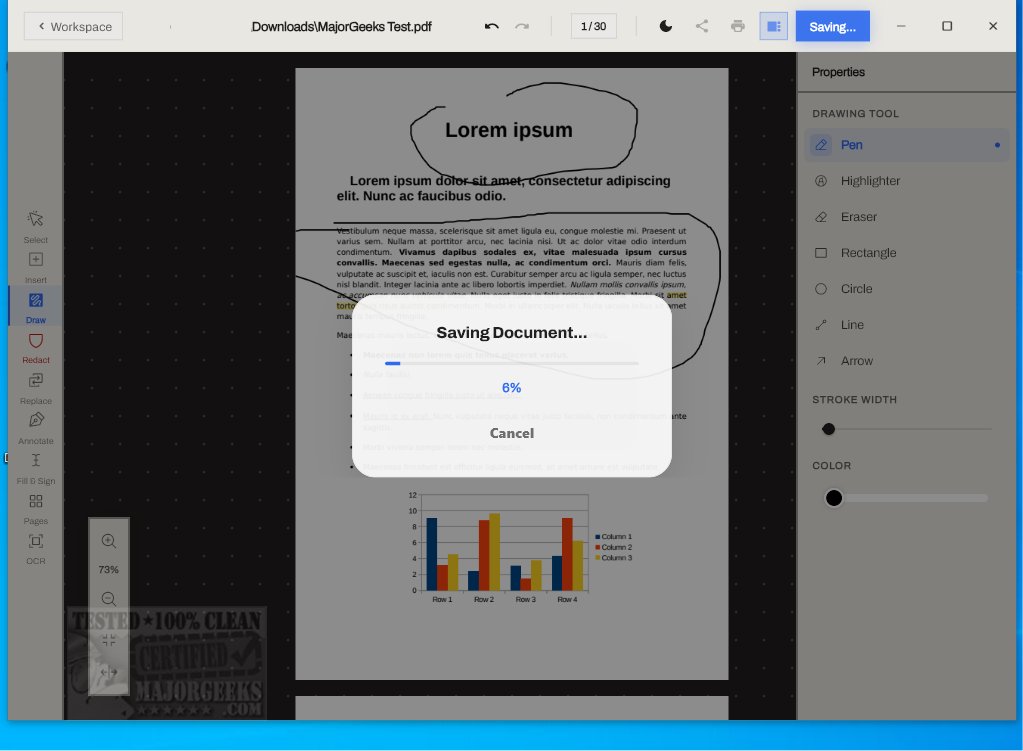This screenshot has width=1023, height=751.
Task: Click the black color slider handle
Action: [834, 498]
